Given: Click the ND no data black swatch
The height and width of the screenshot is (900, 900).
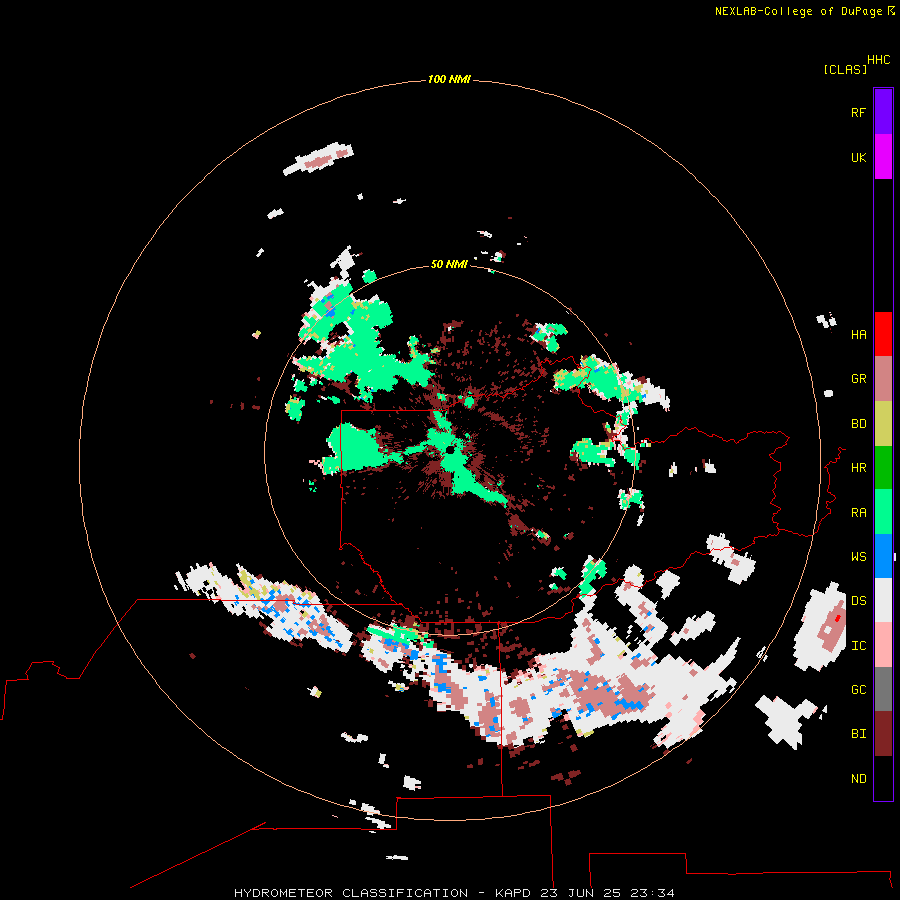Looking at the screenshot, I should click(883, 778).
